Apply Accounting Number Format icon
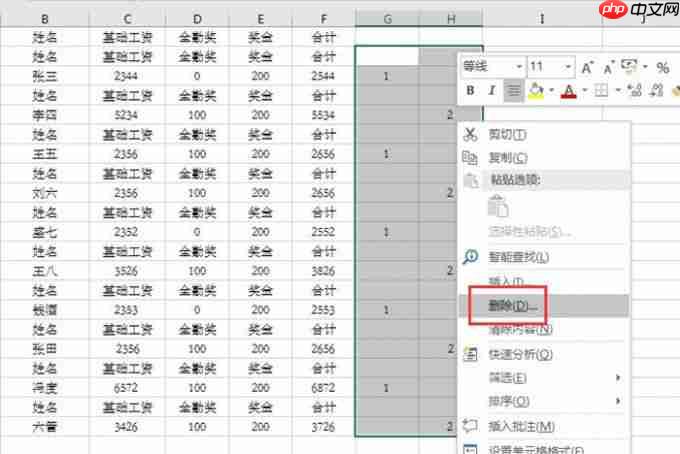This screenshot has height=454, width=680. [x=629, y=66]
